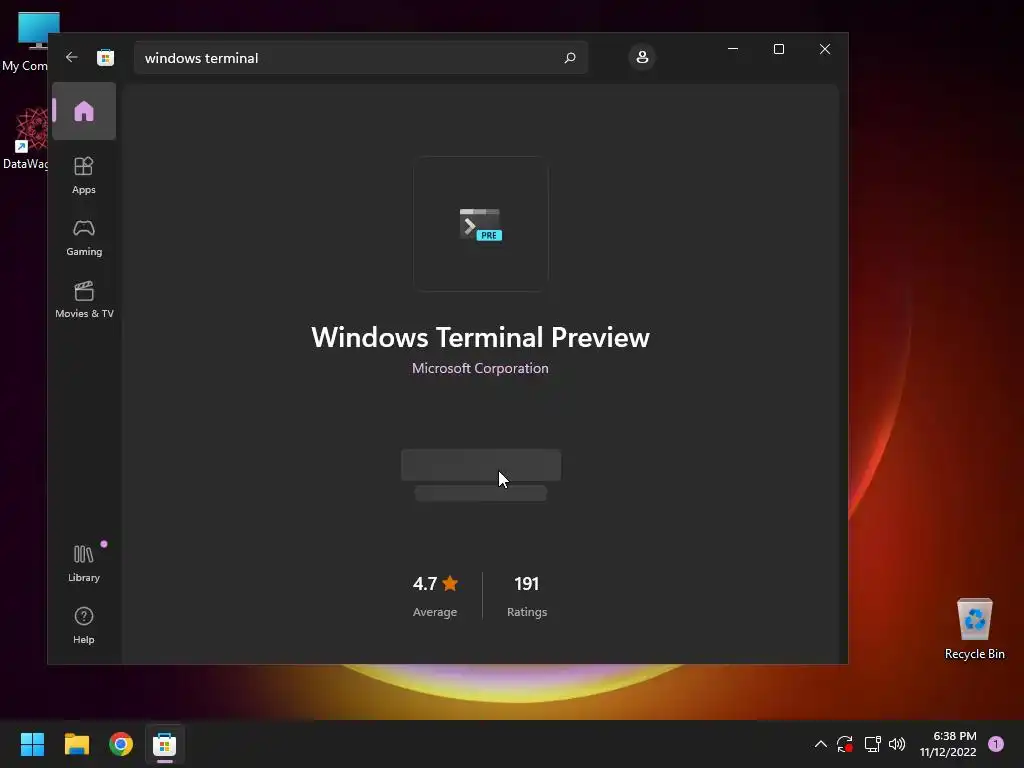The image size is (1024, 768).
Task: Open the Windows Start menu
Action: click(32, 744)
